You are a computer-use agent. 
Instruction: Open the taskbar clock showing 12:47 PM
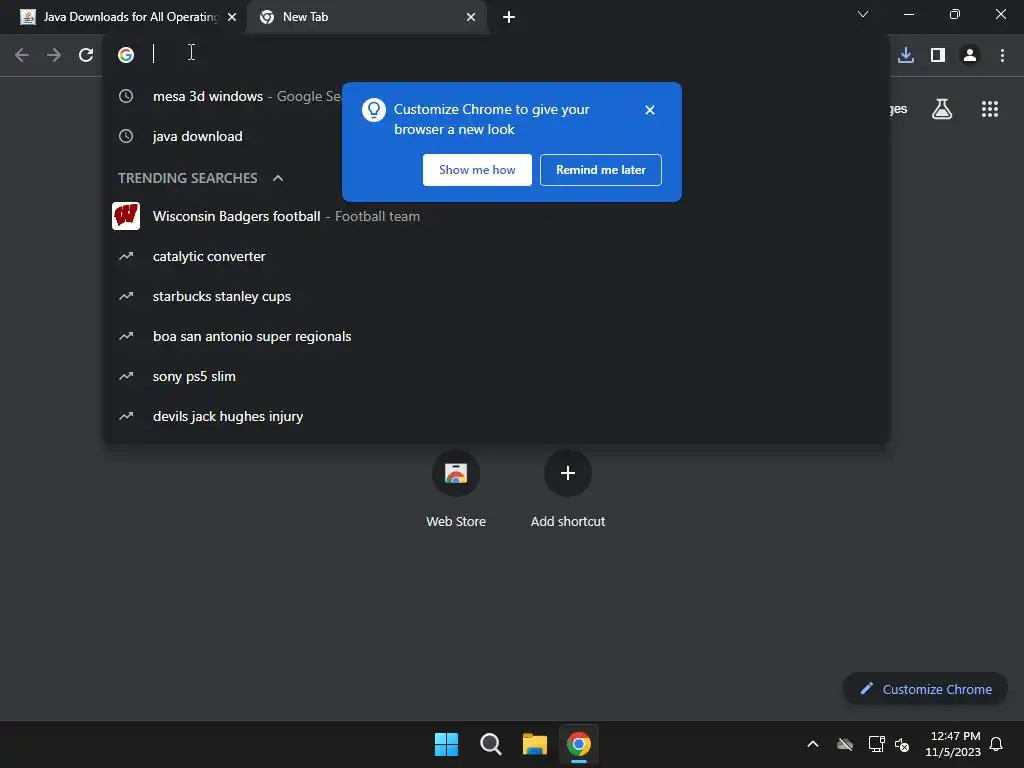(953, 744)
